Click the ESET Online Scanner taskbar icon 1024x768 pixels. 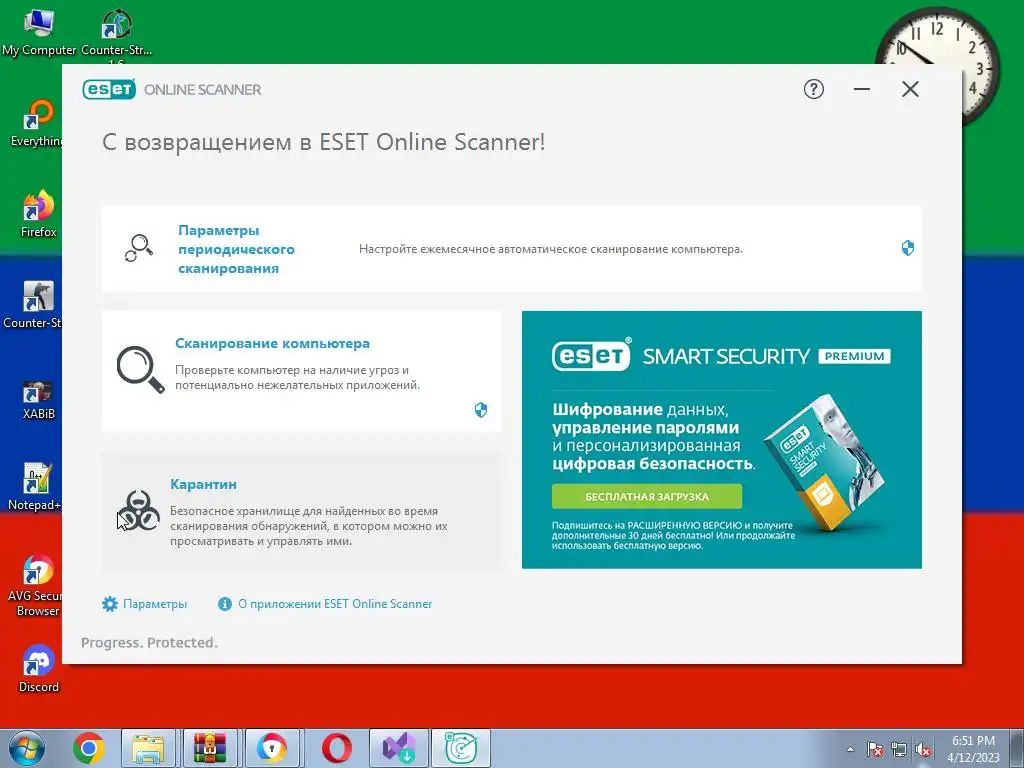[x=460, y=748]
